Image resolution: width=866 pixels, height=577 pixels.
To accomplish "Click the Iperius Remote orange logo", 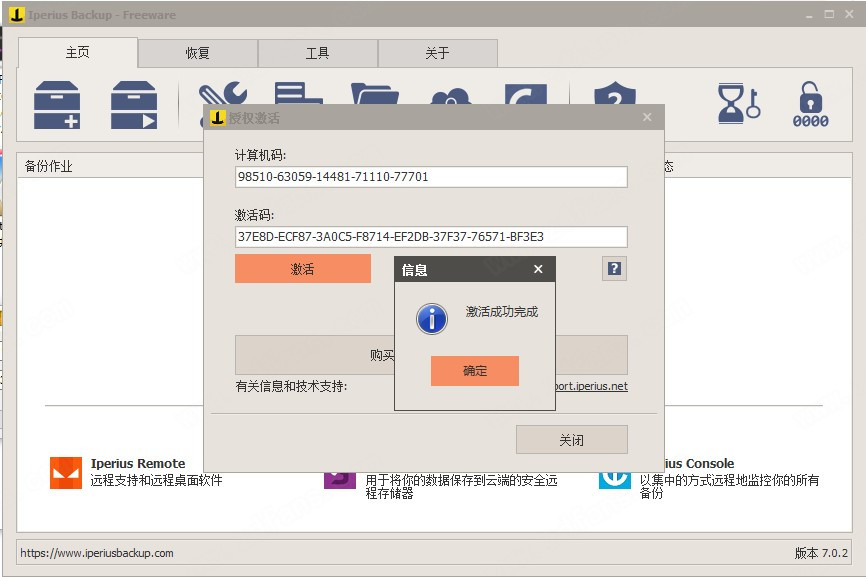I will tap(66, 473).
